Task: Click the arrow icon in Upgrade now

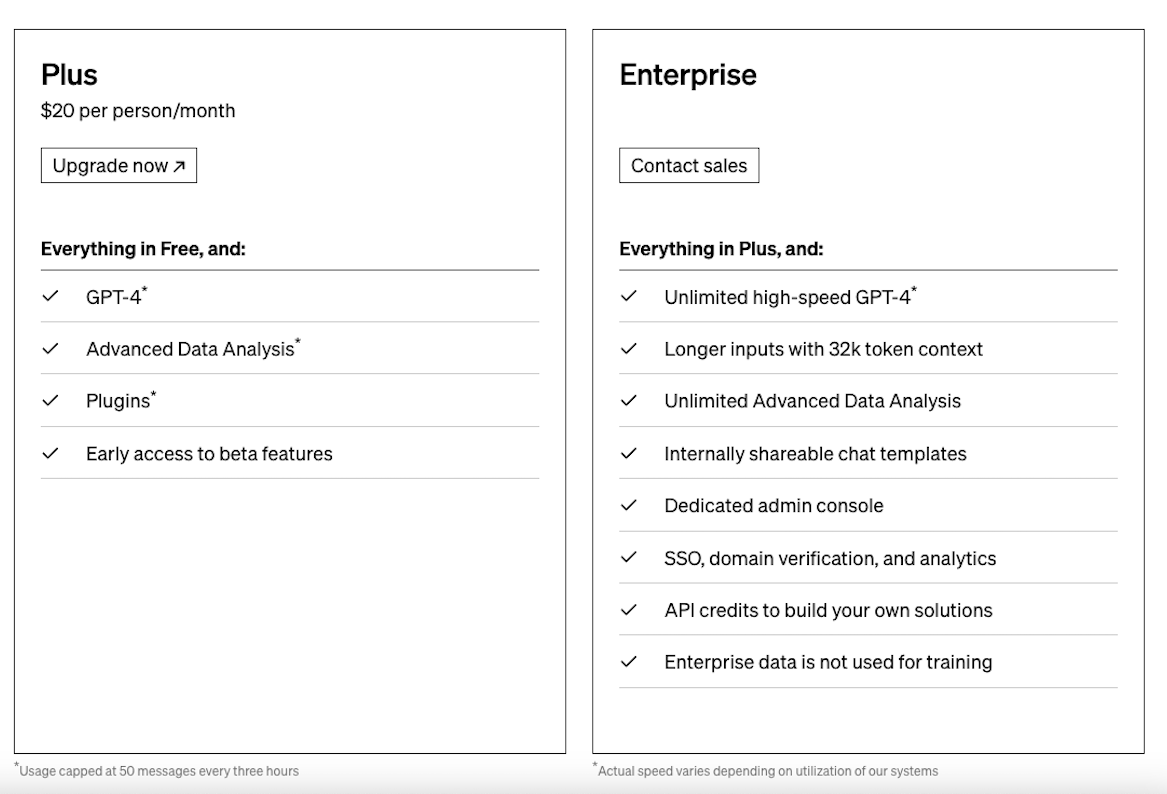Action: 179,167
